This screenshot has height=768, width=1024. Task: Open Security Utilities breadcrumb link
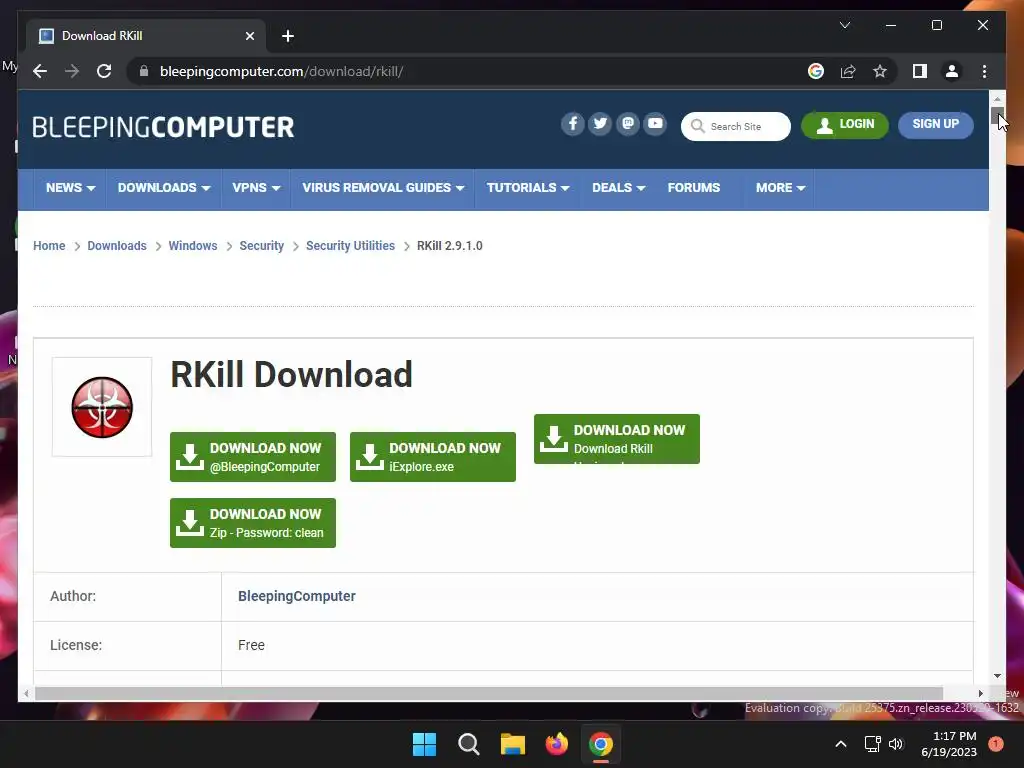[x=350, y=246]
